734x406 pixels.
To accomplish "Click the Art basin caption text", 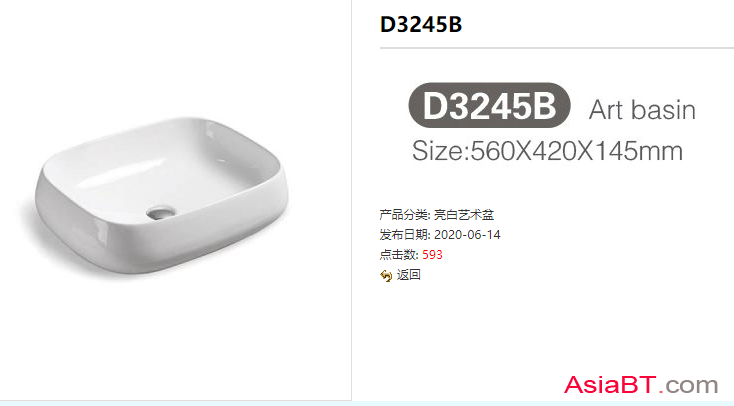I will (x=642, y=110).
